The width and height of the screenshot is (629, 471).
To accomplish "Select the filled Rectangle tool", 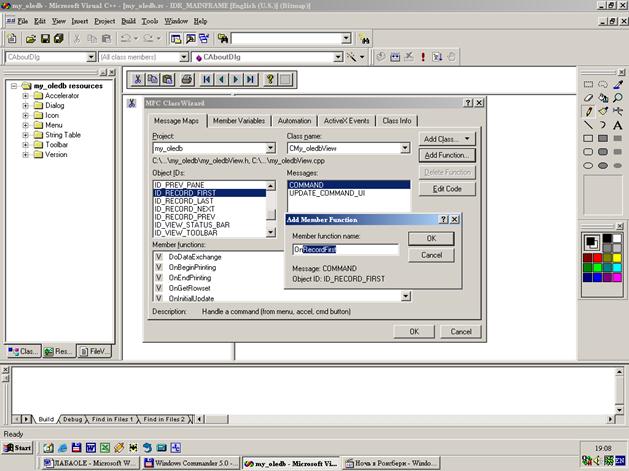I will point(603,138).
